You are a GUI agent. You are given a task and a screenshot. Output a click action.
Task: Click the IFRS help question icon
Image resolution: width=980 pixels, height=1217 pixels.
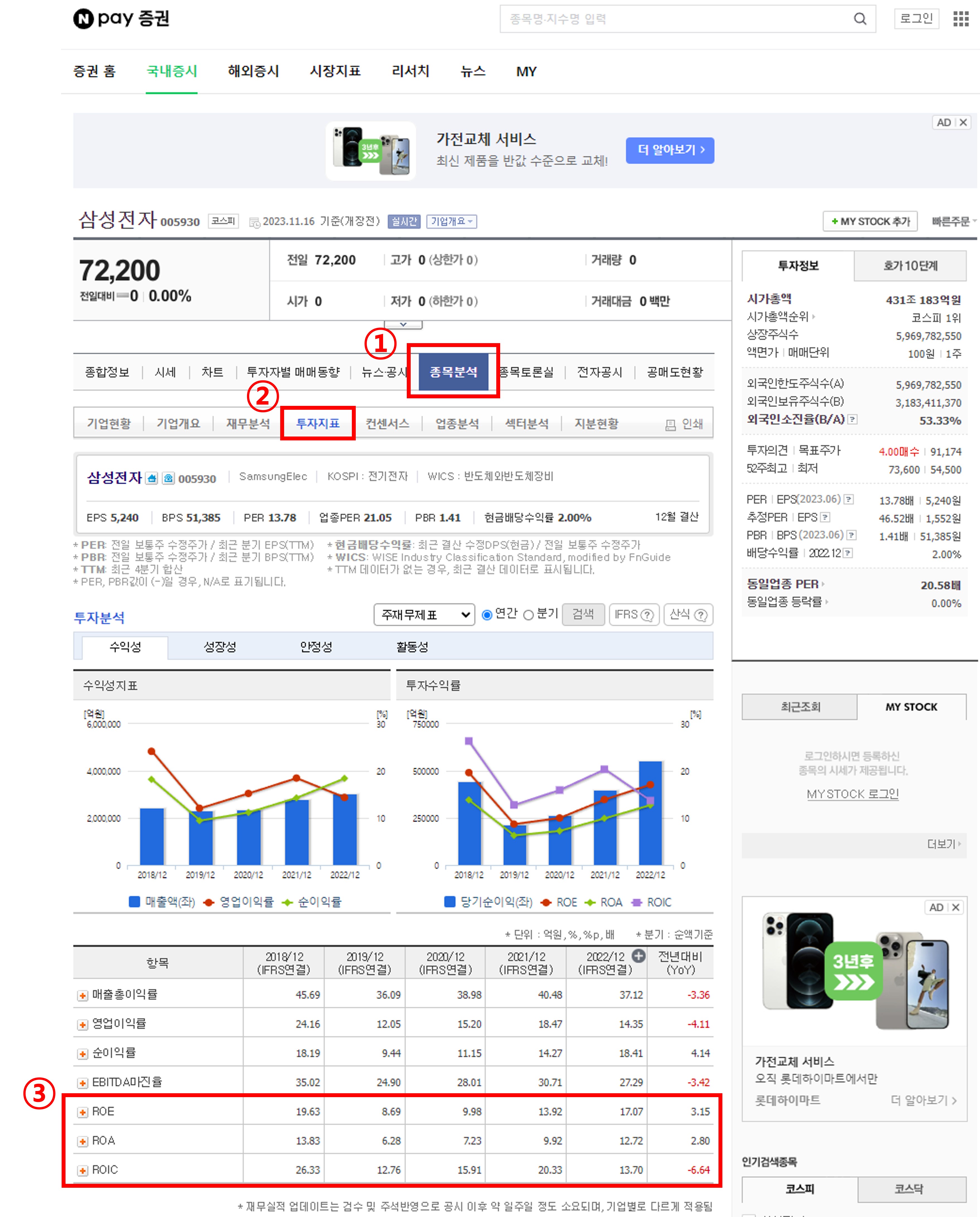tap(647, 615)
